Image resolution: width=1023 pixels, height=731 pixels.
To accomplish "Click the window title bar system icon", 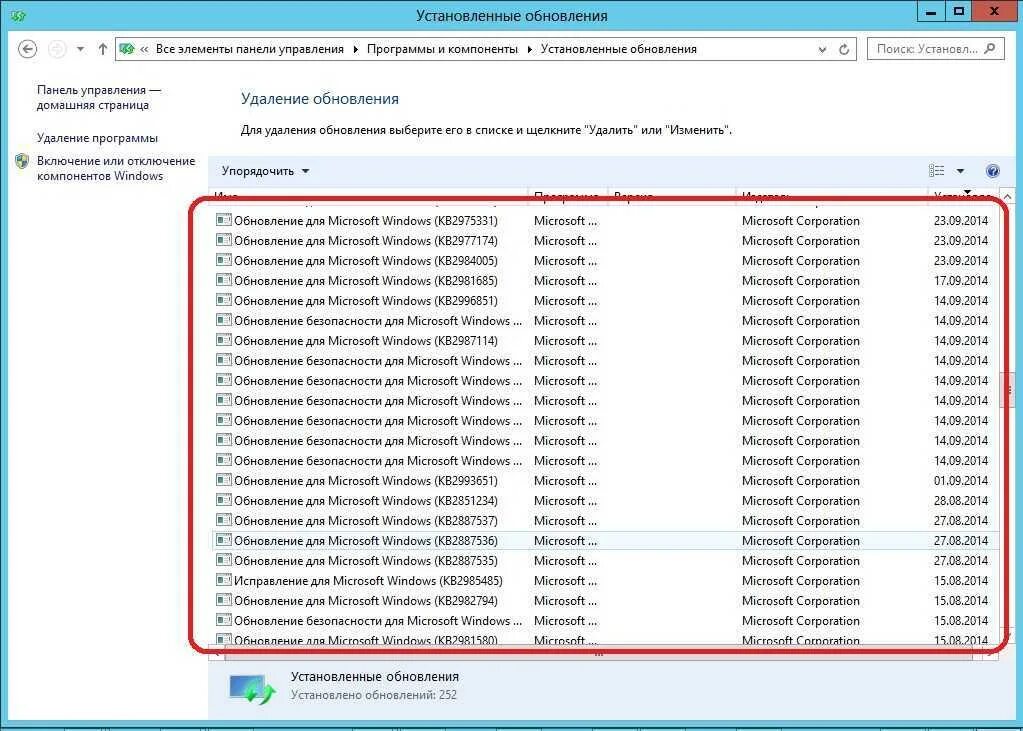I will point(18,16).
